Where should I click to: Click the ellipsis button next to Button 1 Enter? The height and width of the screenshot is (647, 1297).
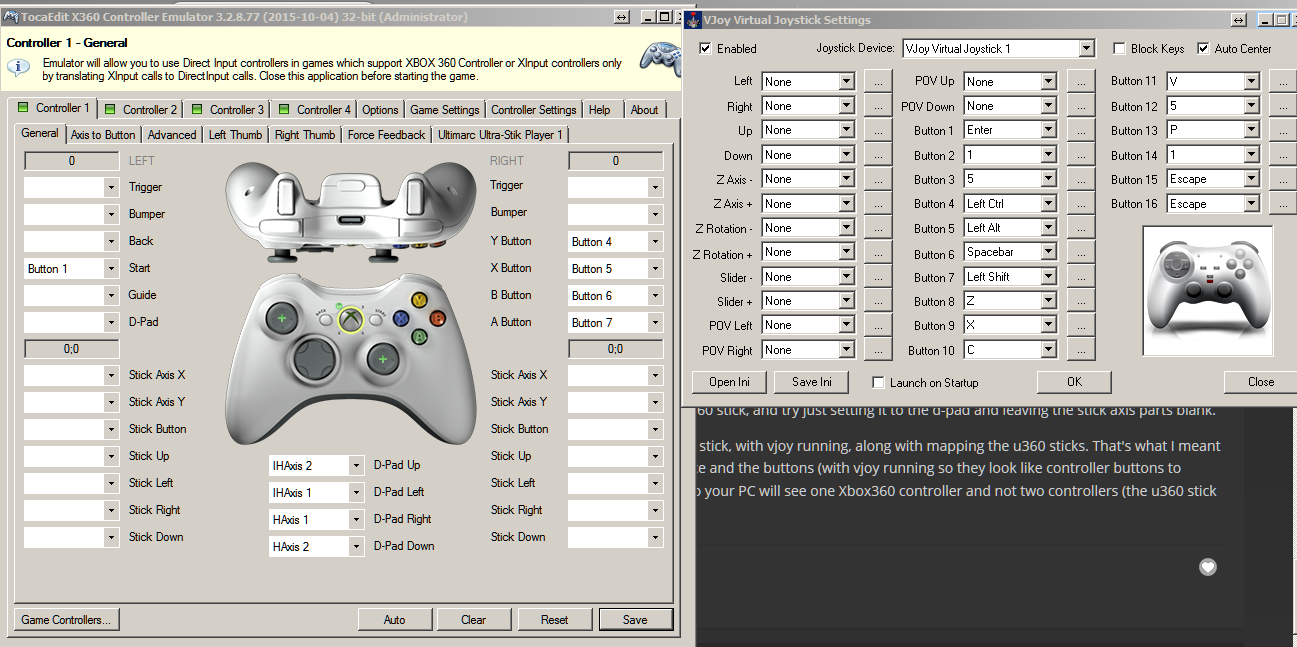[1081, 130]
